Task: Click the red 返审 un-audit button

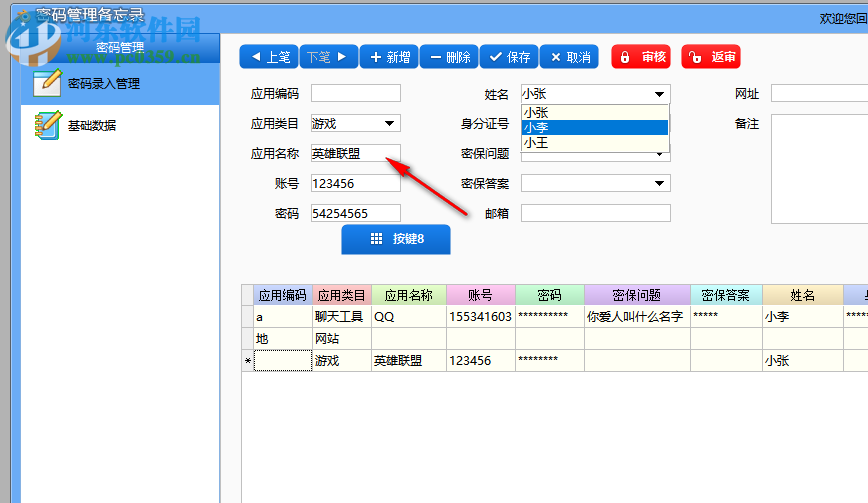Action: coord(711,57)
